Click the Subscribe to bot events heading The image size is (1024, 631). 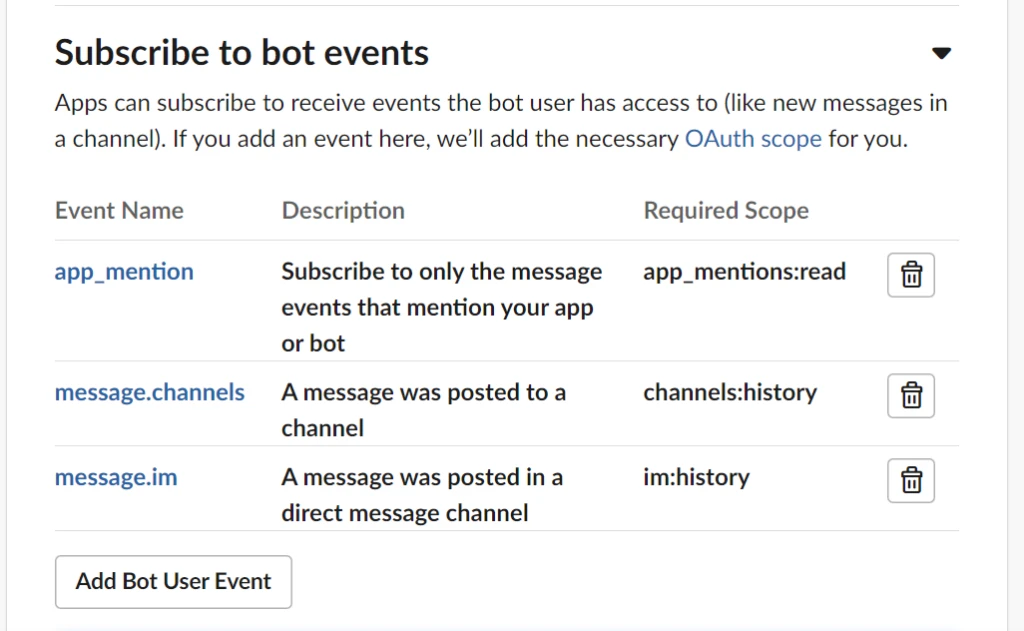(x=242, y=53)
